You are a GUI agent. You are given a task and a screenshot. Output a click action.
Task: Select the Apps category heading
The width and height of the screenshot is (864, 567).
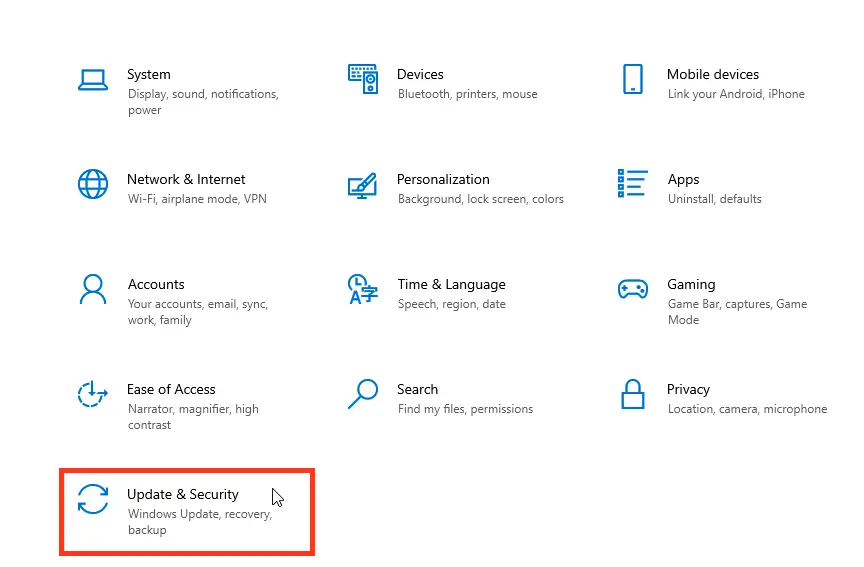point(683,180)
